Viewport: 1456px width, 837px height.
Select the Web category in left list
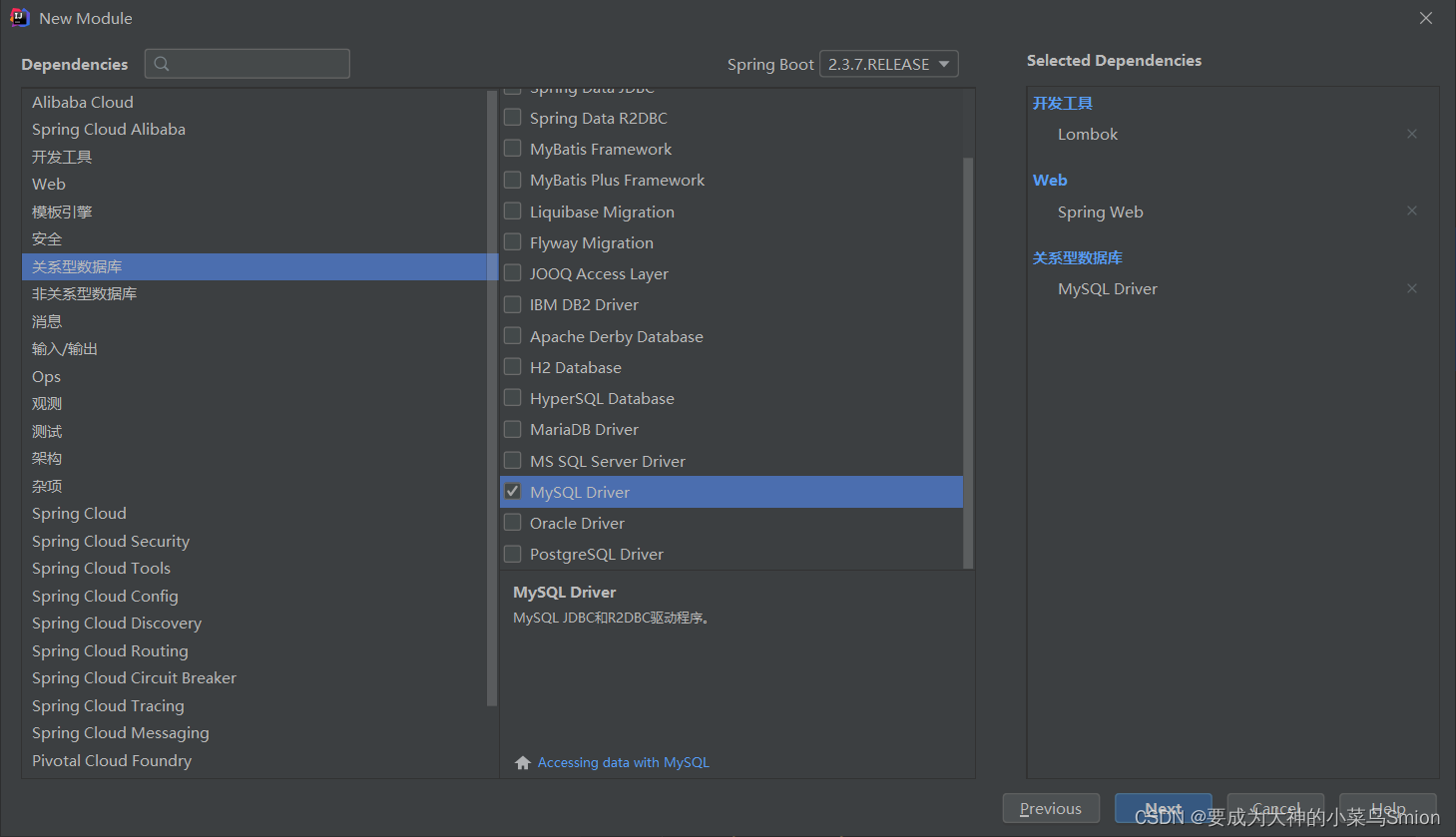tap(253, 184)
